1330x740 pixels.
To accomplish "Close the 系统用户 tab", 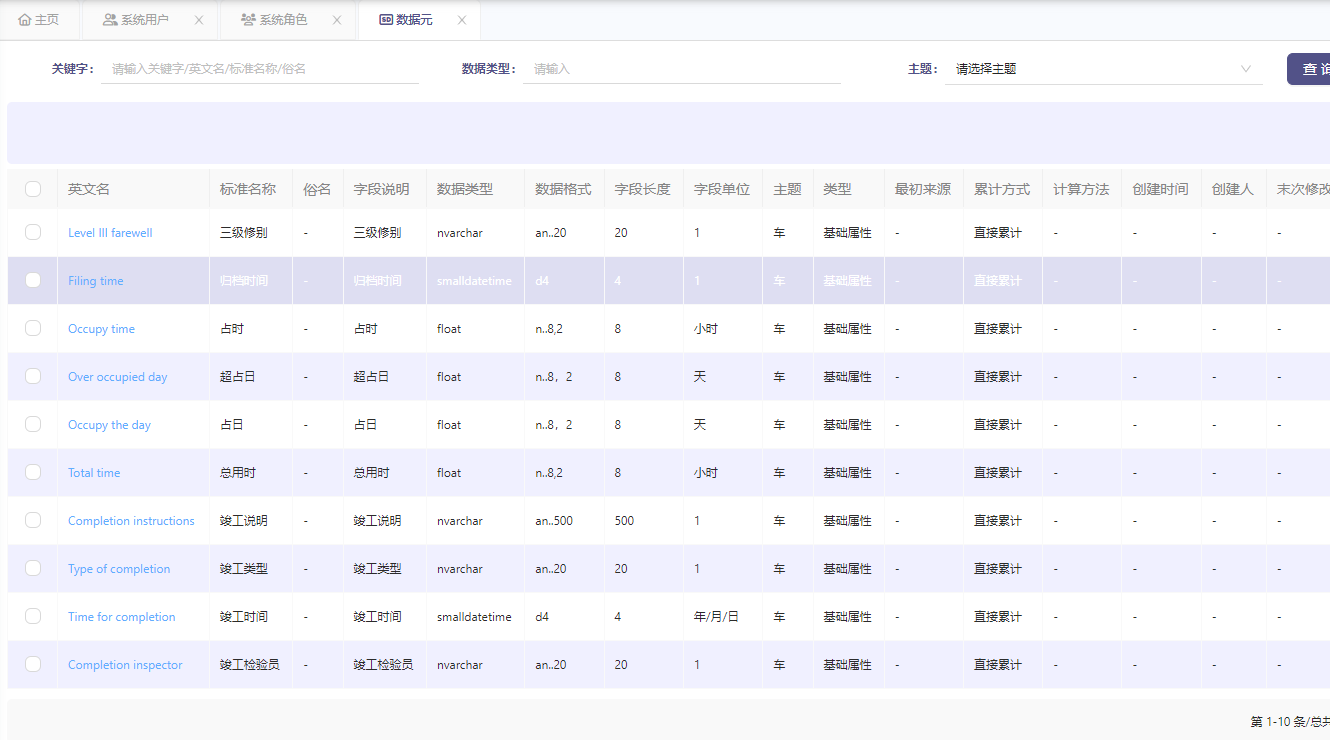I will pos(199,20).
